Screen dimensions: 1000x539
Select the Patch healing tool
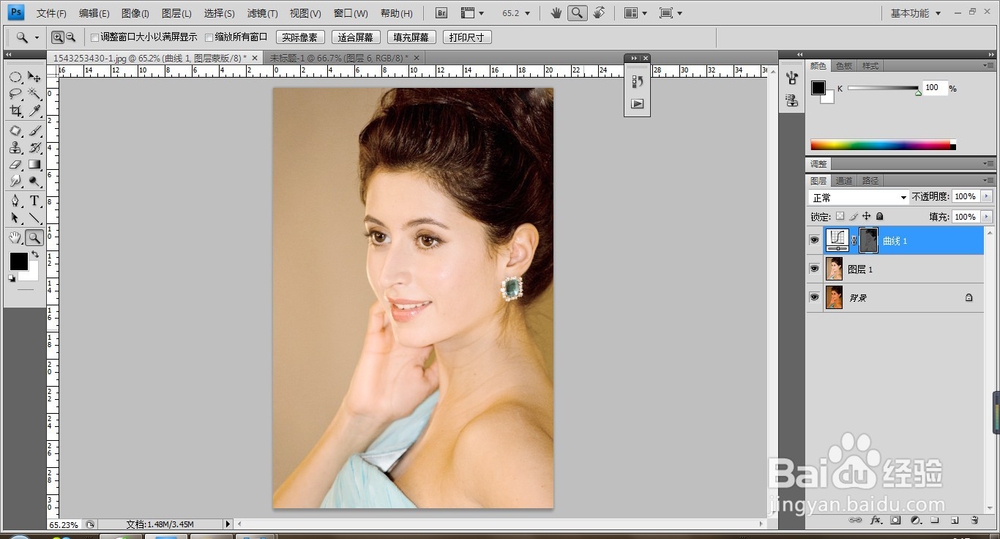[15, 131]
